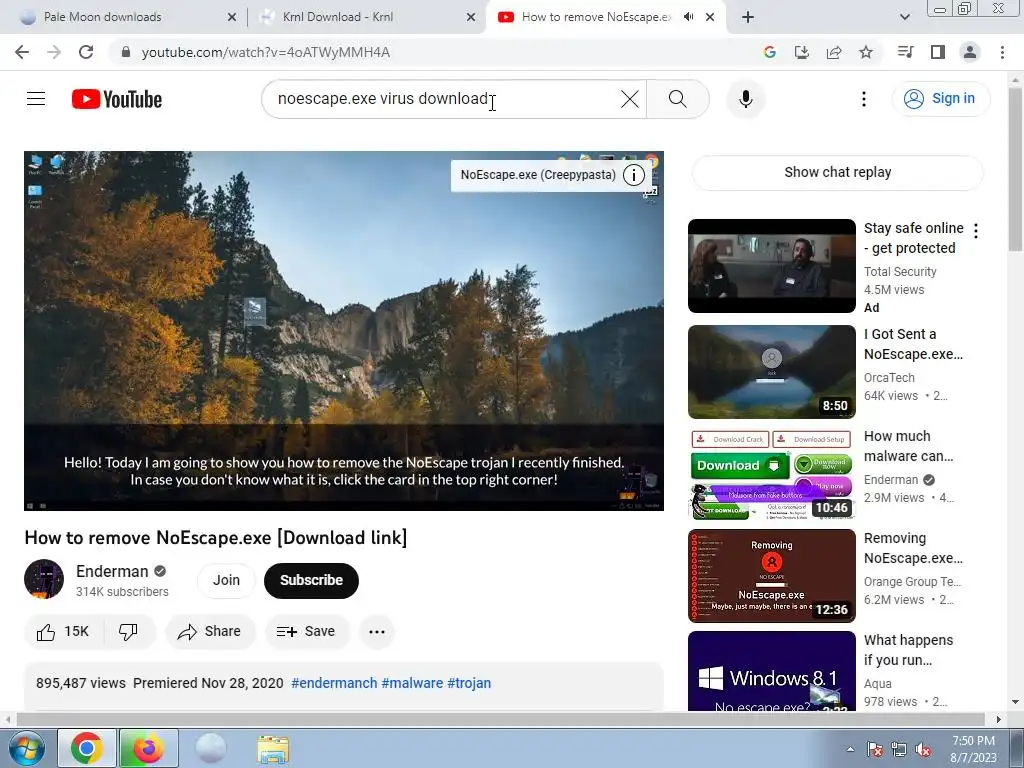Open the media controls icon in Chrome toolbar
Viewport: 1024px width, 768px height.
tap(905, 52)
